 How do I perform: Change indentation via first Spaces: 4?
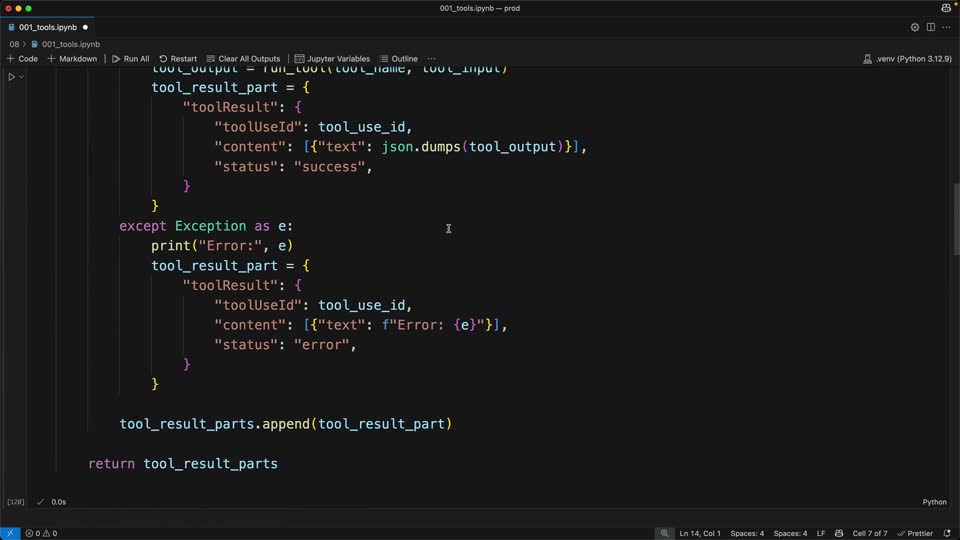point(747,533)
